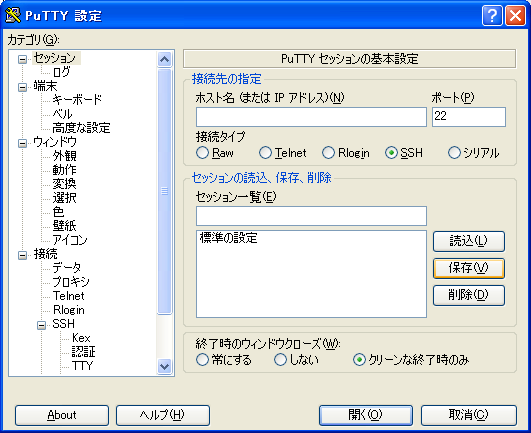Collapse the 接続 tree node
This screenshot has height=433, width=531.
[x=22, y=255]
